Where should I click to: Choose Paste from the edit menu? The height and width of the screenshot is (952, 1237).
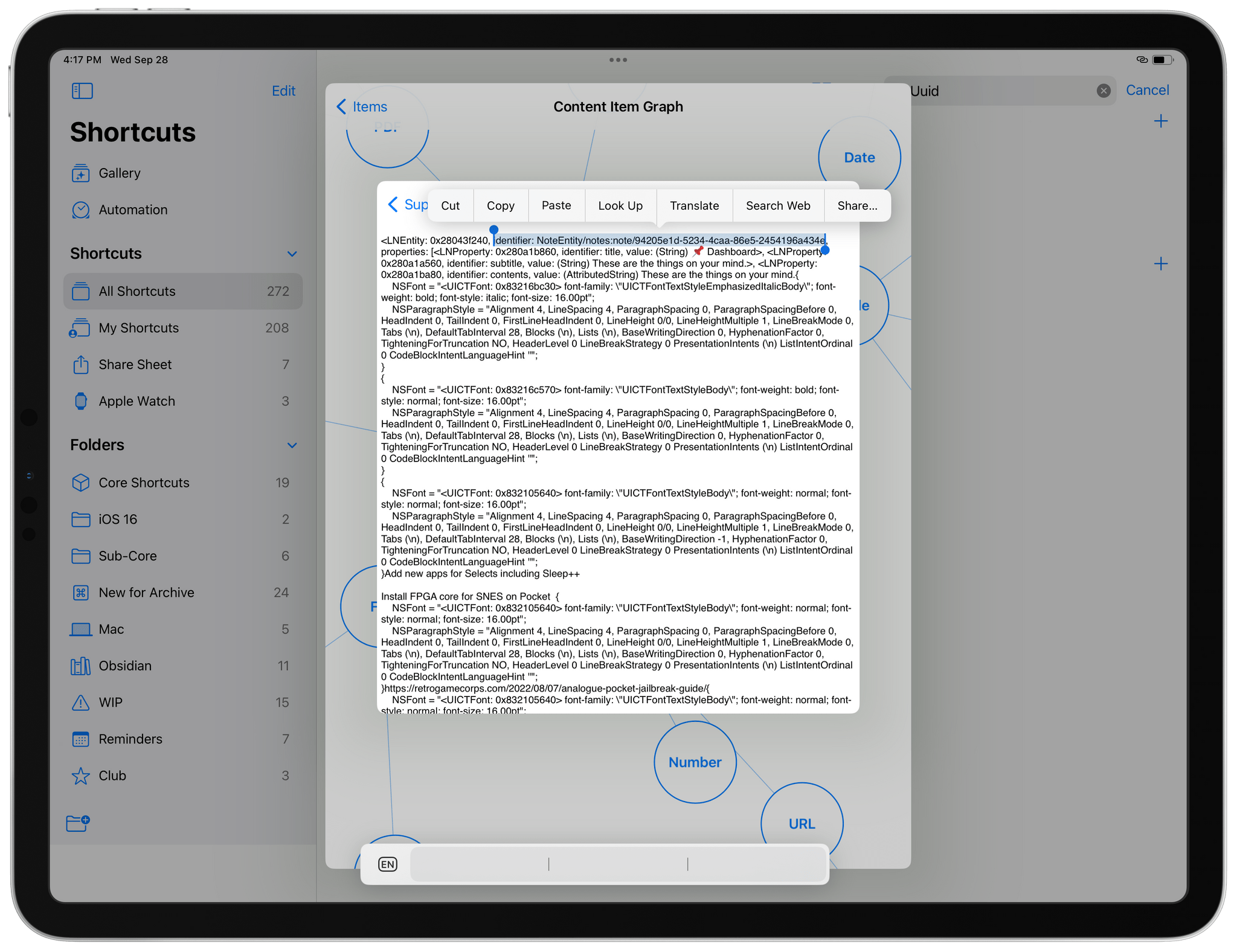[556, 205]
